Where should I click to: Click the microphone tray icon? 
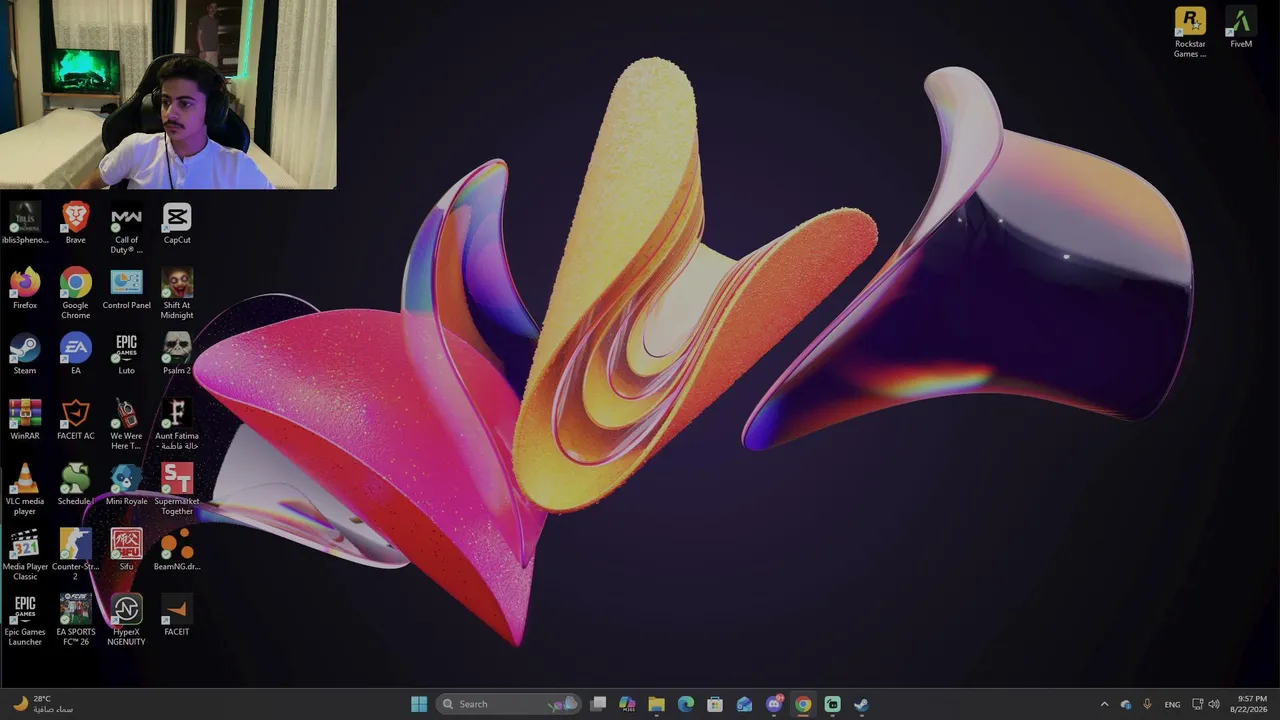coord(1147,704)
